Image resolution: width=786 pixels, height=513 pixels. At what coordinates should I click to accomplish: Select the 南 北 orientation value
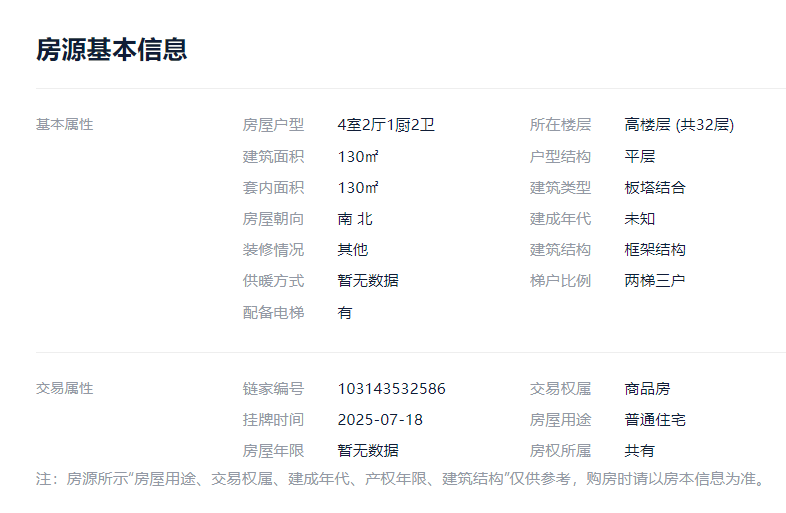(355, 219)
